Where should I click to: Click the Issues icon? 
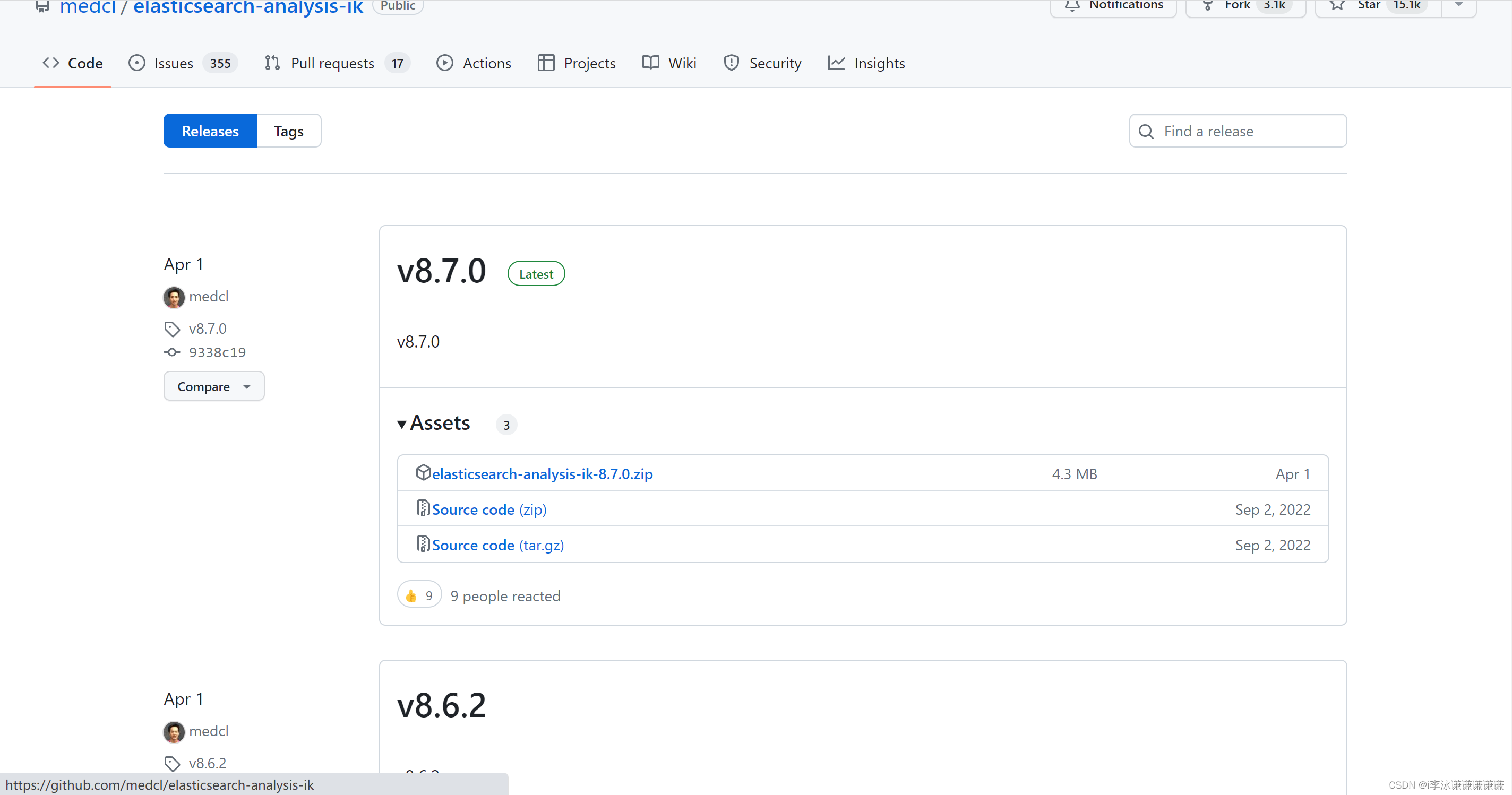point(137,63)
